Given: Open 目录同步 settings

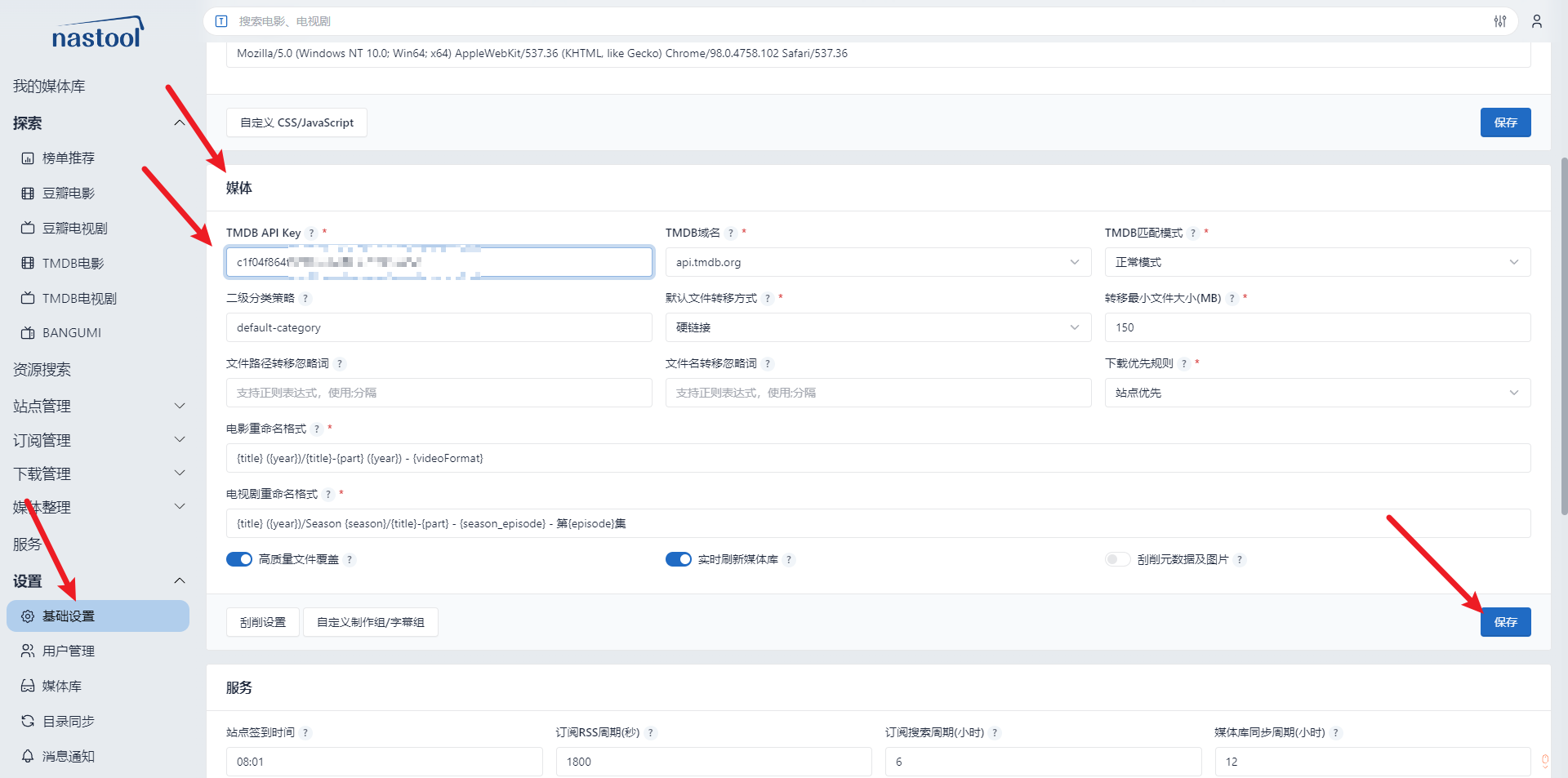Looking at the screenshot, I should [x=65, y=721].
